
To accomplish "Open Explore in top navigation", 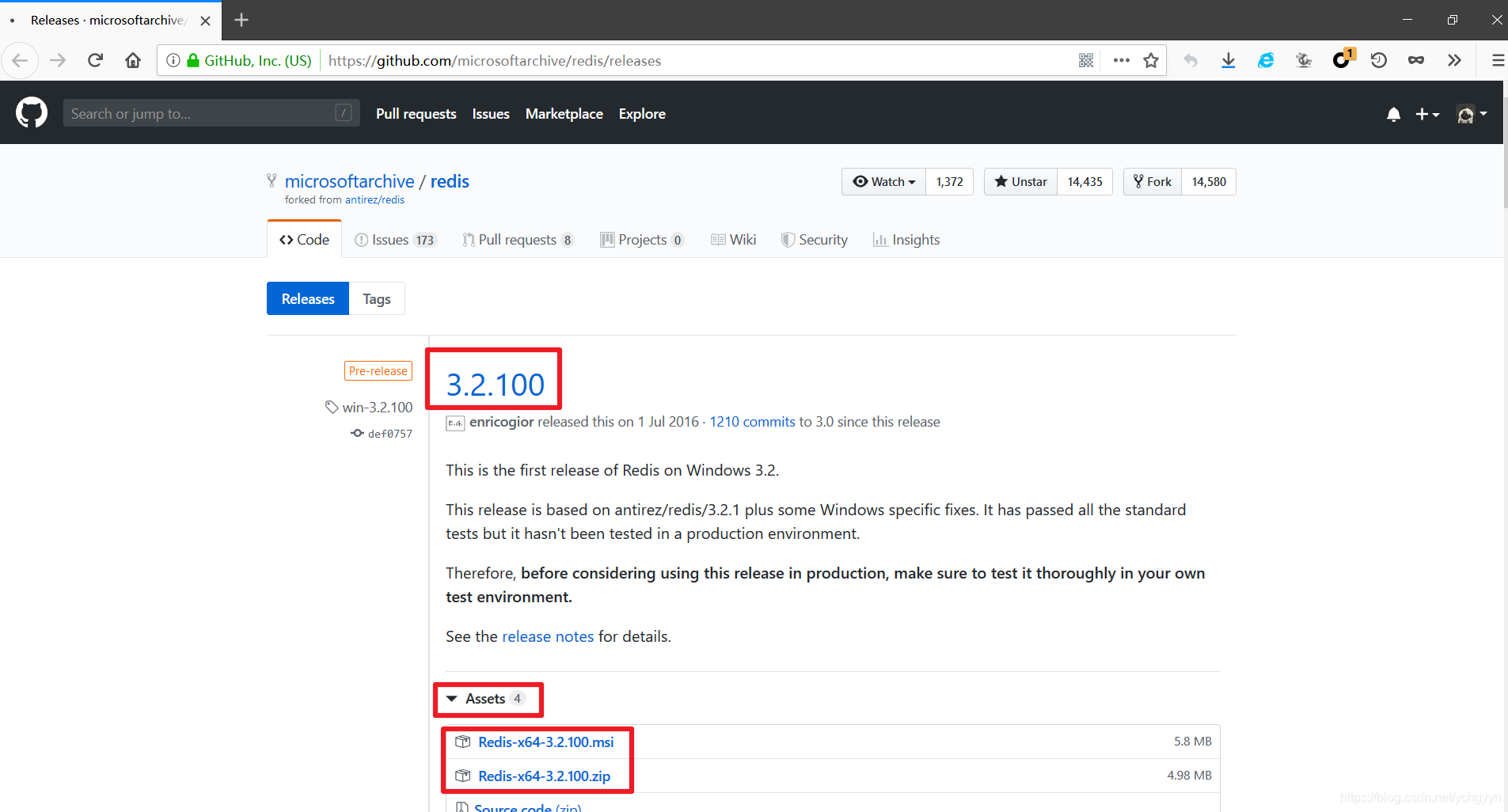I will 642,114.
